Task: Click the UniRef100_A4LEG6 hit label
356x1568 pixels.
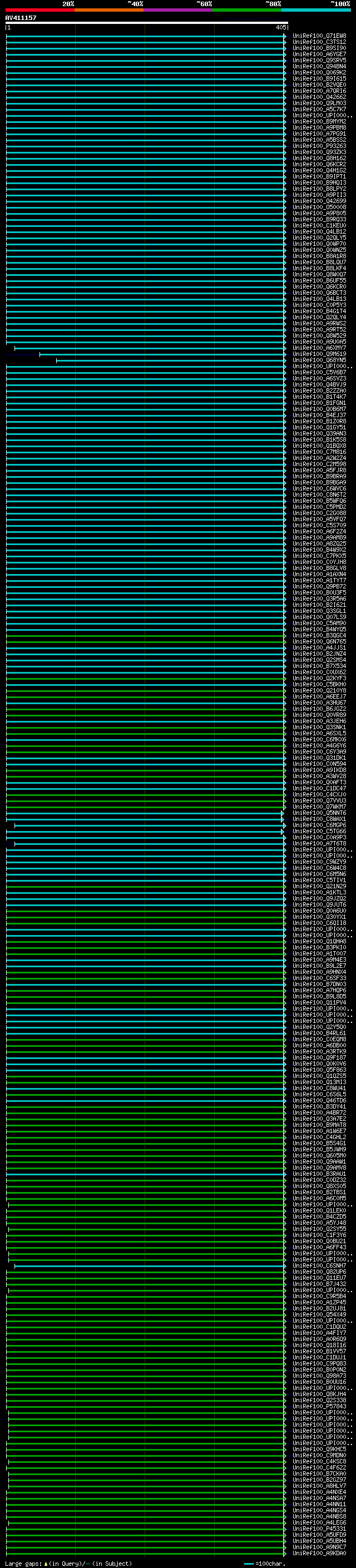Action: 319,1523
